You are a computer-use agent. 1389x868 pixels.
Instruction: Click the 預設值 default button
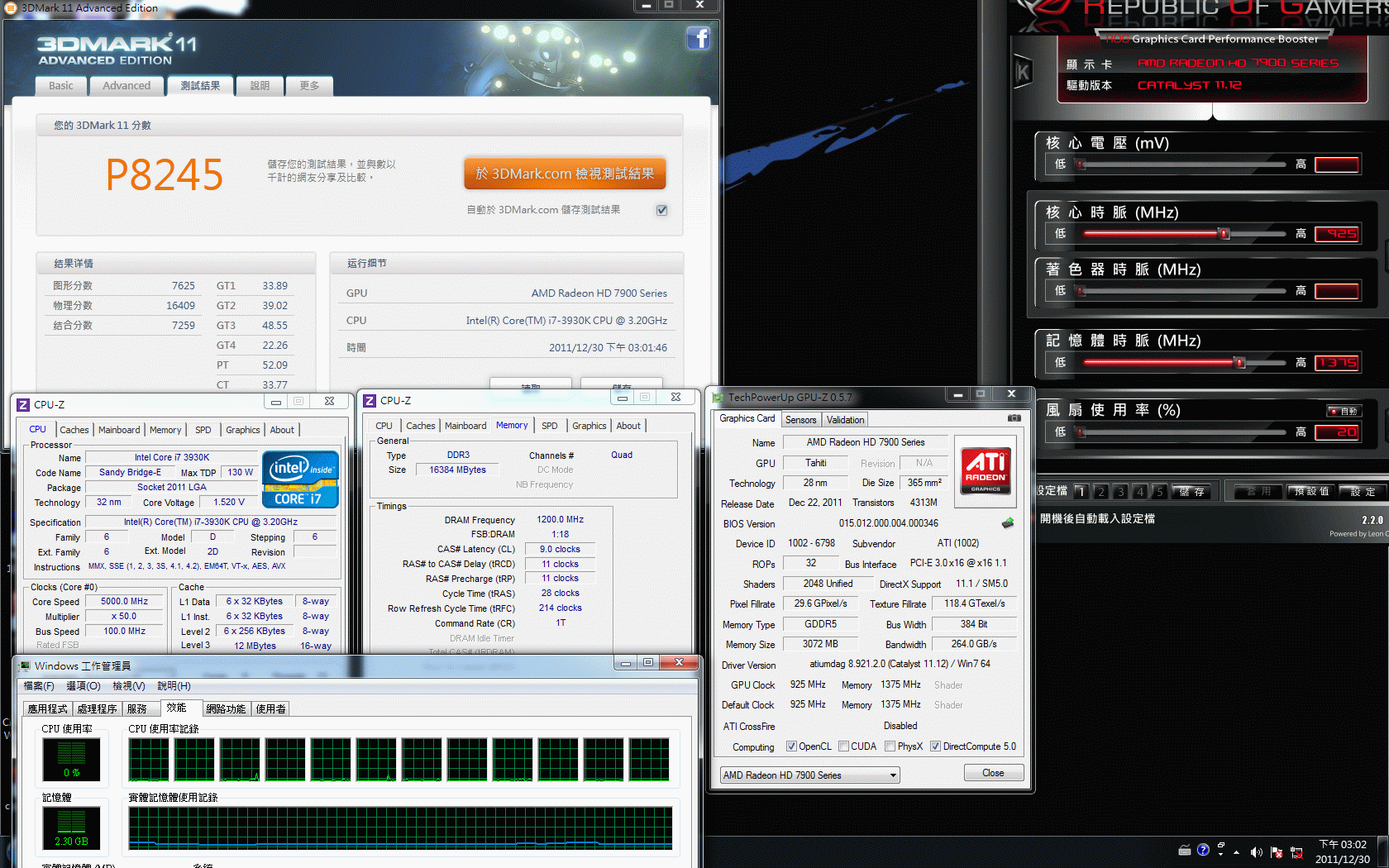tap(1311, 492)
